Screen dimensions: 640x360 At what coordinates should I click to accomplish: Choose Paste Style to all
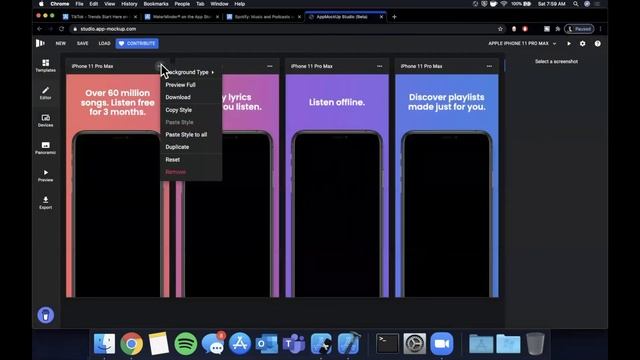(191, 134)
